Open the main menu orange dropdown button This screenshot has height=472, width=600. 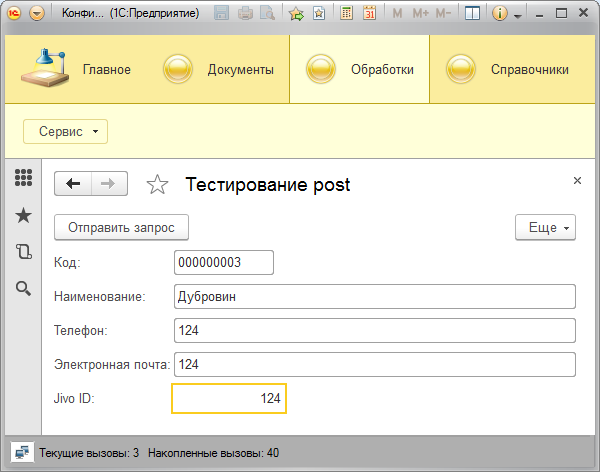pos(37,14)
